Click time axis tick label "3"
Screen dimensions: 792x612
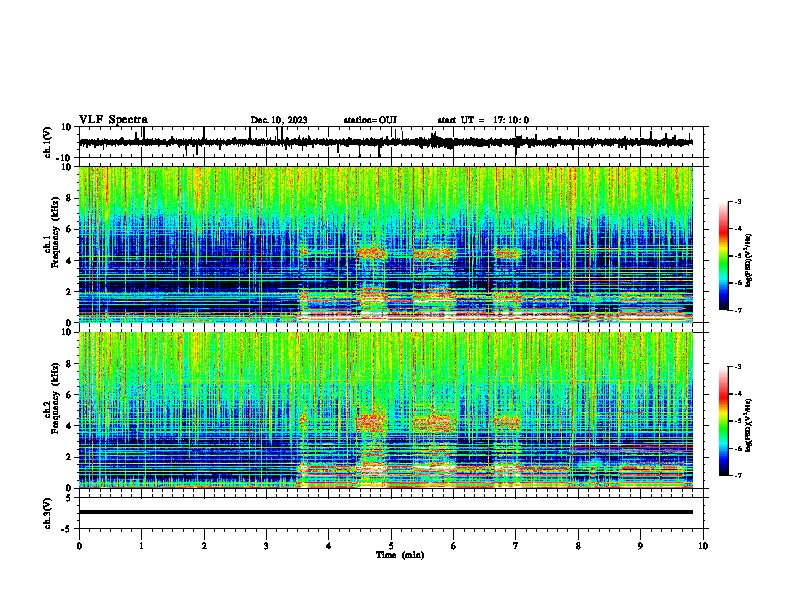266,546
